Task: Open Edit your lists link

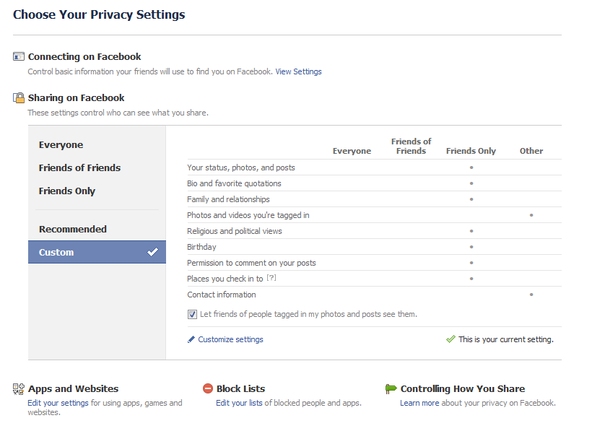Action: tap(239, 403)
